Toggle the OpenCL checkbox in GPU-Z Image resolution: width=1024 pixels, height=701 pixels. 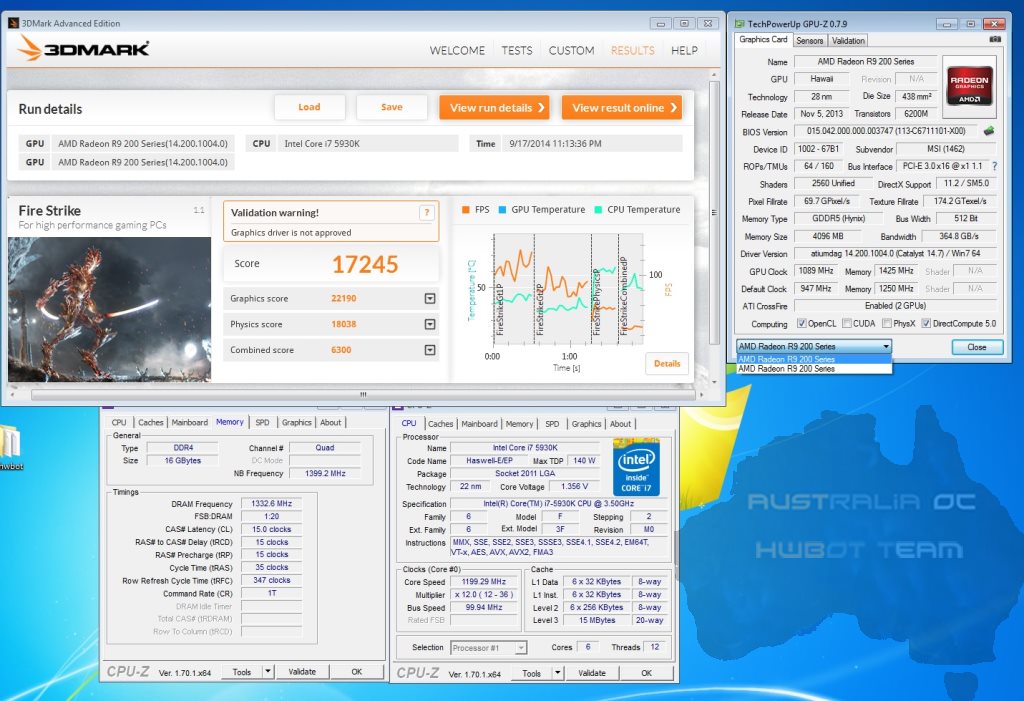pos(801,323)
